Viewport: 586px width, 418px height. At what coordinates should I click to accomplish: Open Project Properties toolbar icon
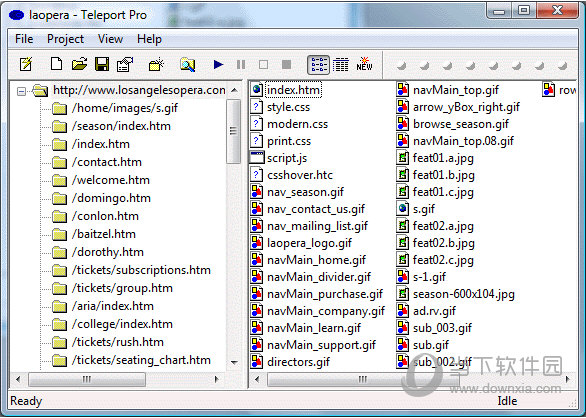[x=125, y=64]
